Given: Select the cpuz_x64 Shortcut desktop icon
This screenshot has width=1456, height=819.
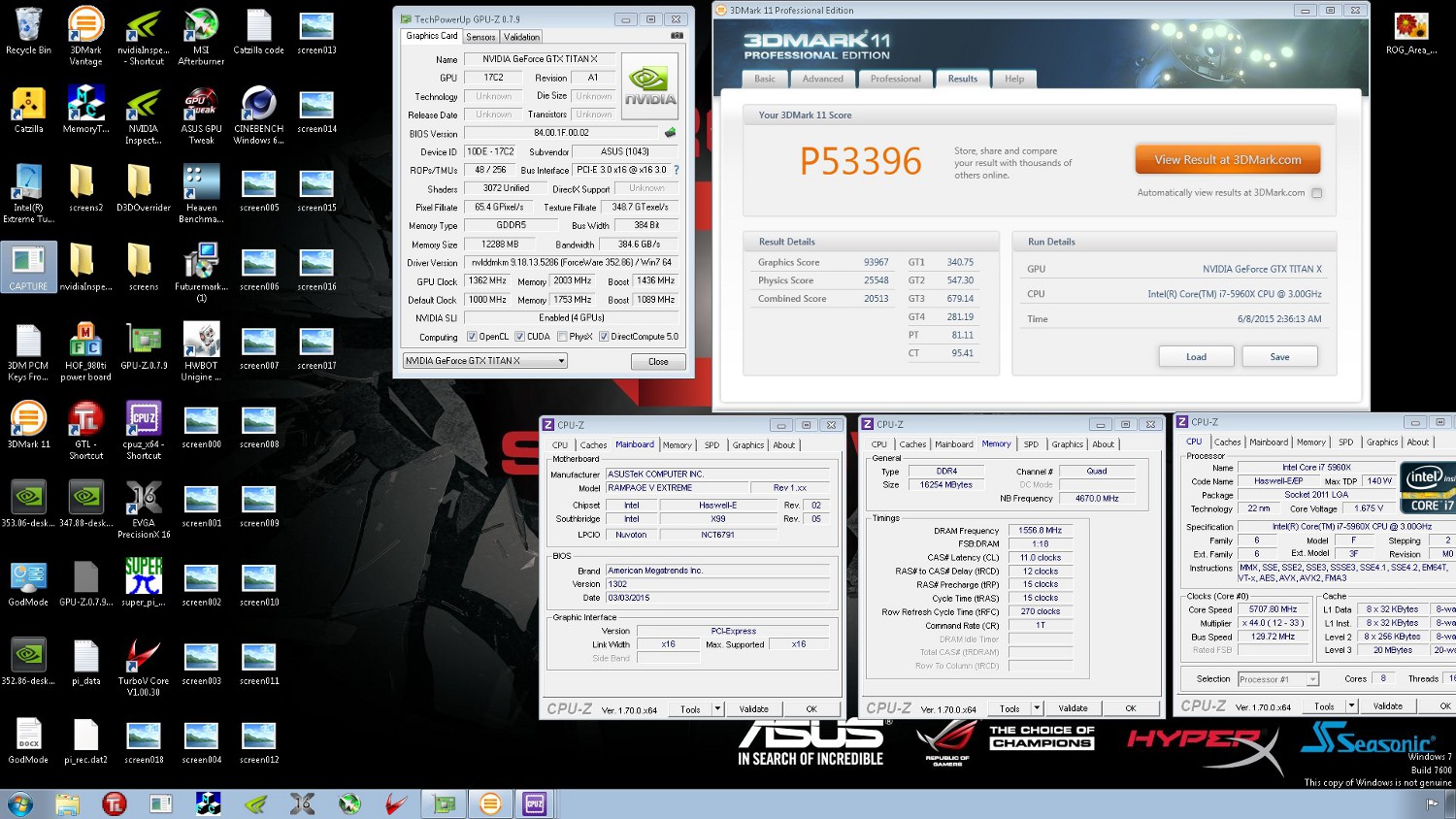Looking at the screenshot, I should click(144, 432).
